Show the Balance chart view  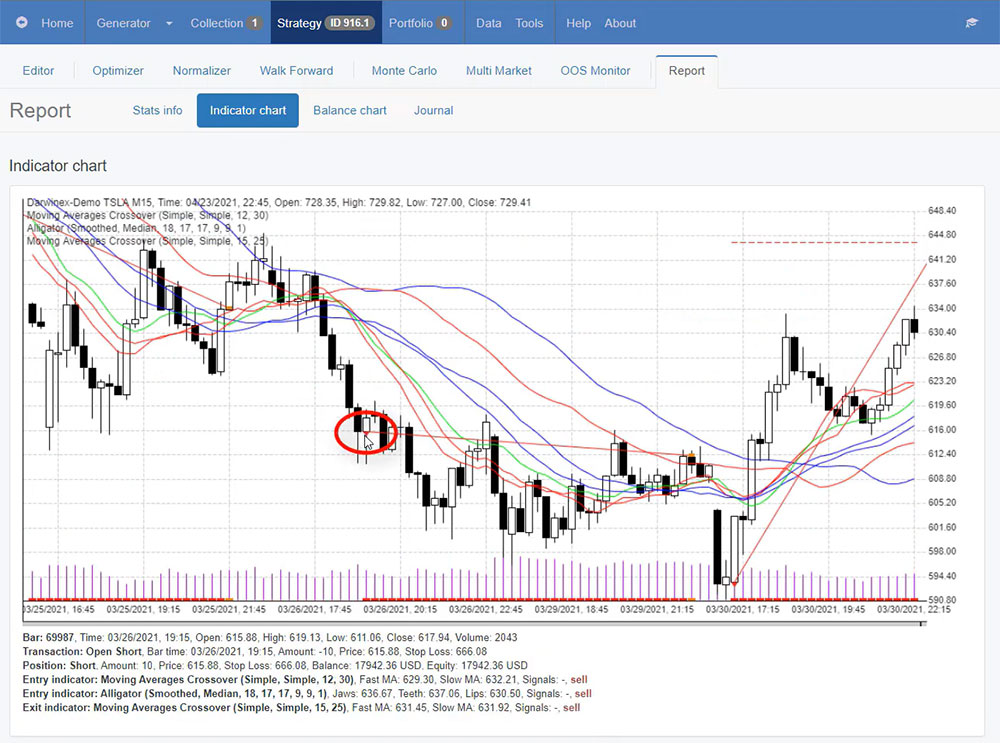(x=349, y=110)
